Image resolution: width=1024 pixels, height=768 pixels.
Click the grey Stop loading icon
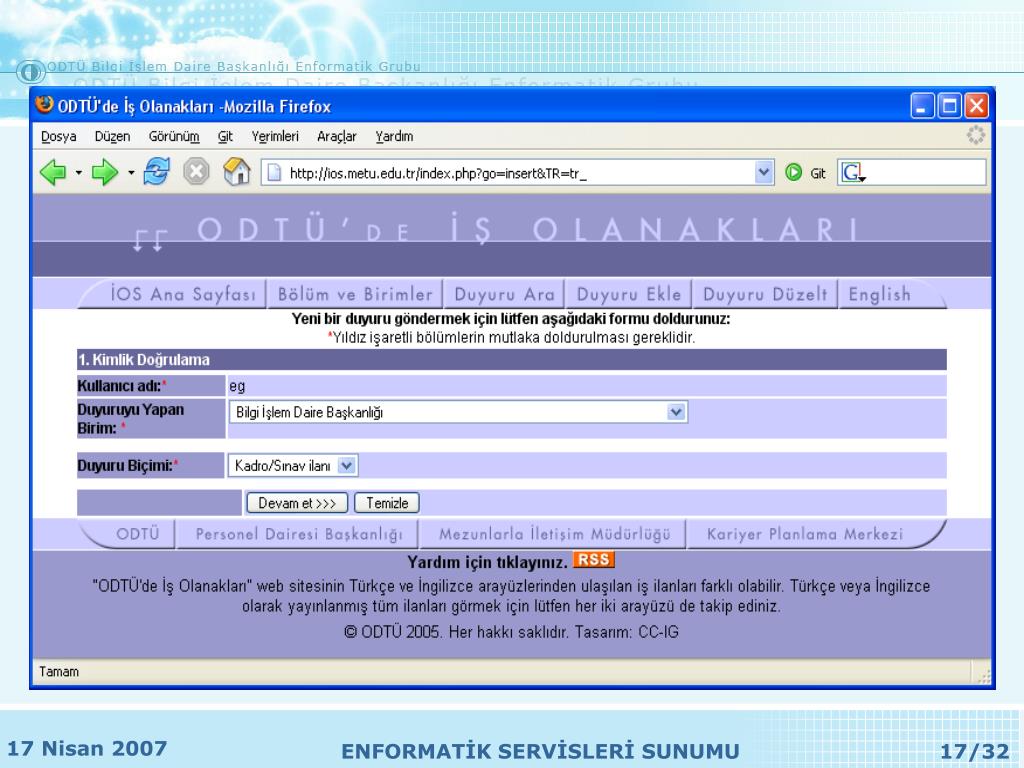pyautogui.click(x=196, y=172)
